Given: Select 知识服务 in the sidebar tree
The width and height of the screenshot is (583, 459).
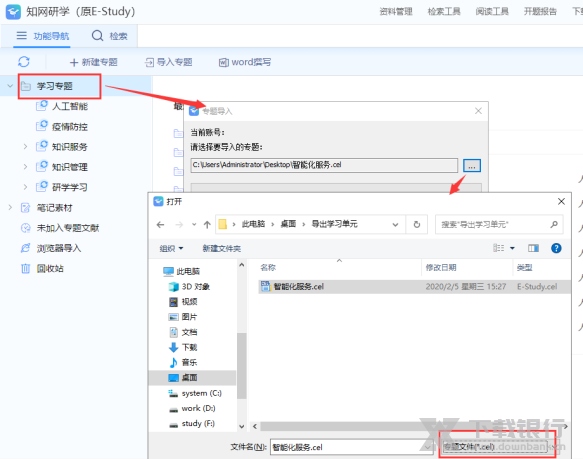Looking at the screenshot, I should coord(70,147).
